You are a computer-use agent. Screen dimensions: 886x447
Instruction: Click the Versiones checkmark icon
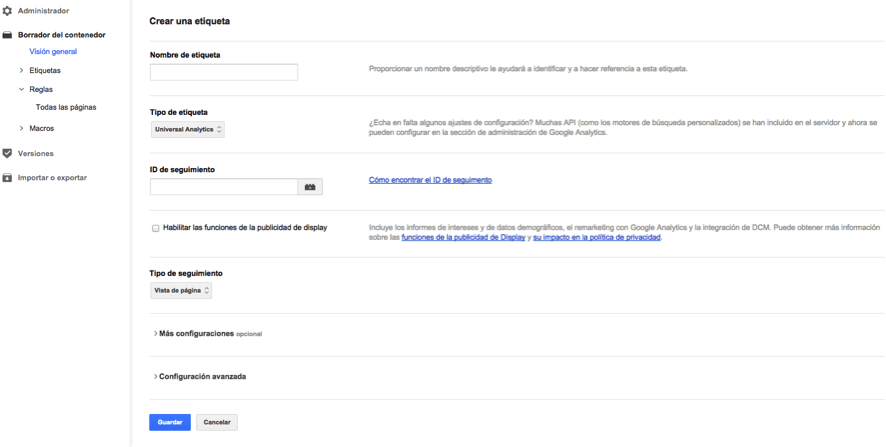pos(8,154)
